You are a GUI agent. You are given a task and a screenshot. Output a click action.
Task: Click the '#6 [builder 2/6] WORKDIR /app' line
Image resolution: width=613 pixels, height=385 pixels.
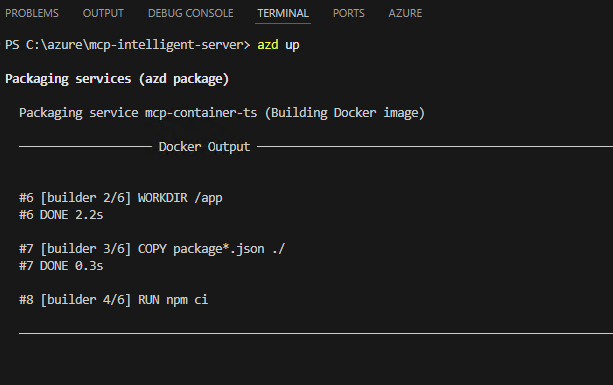(121, 198)
